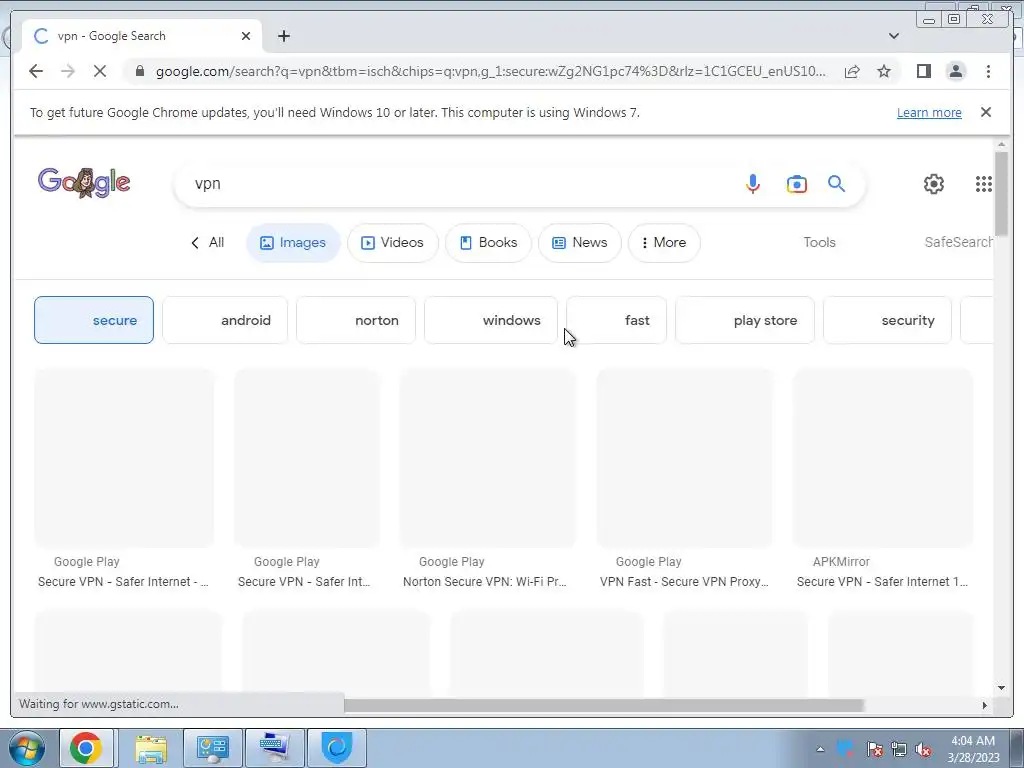This screenshot has height=768, width=1024.
Task: Switch to Books results
Action: [488, 243]
